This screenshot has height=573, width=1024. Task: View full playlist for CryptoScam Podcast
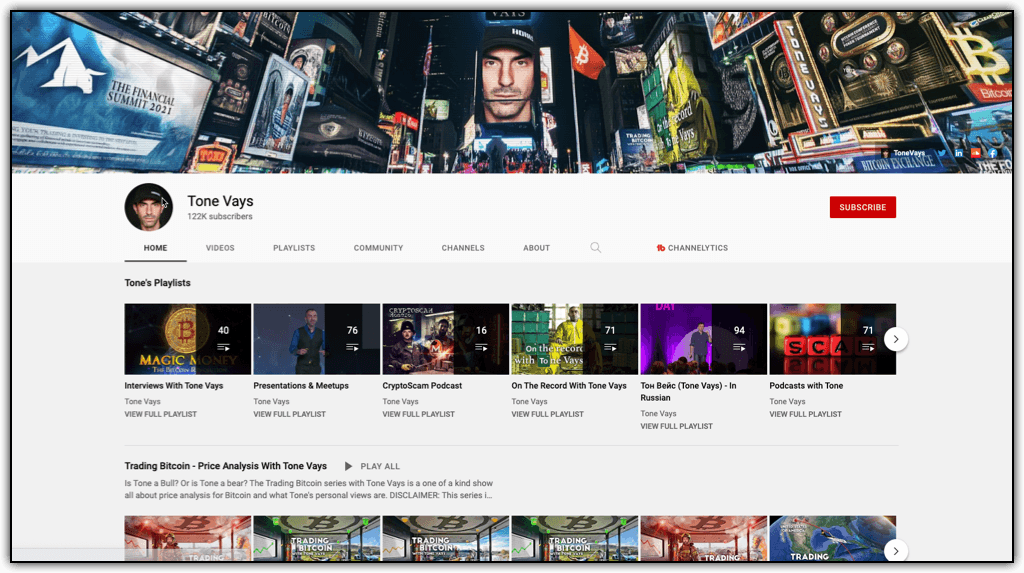coord(419,414)
